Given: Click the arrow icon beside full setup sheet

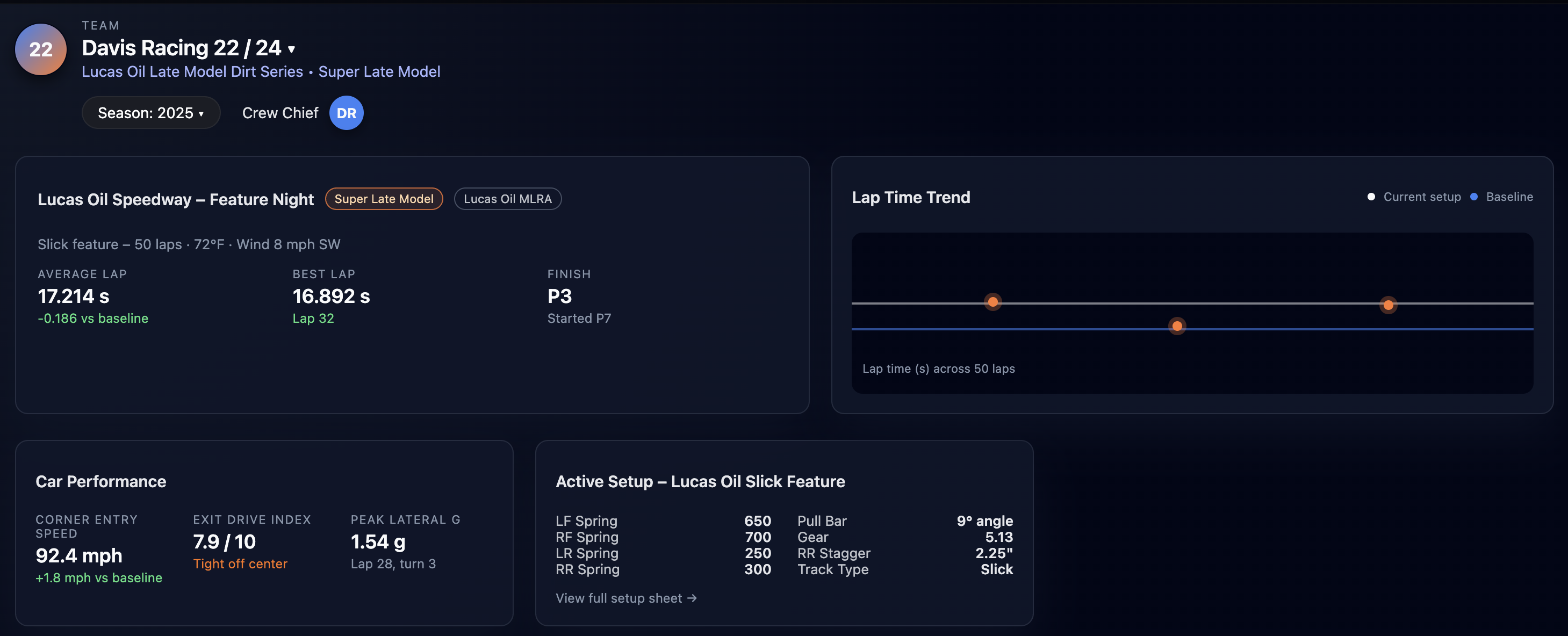Looking at the screenshot, I should [692, 598].
